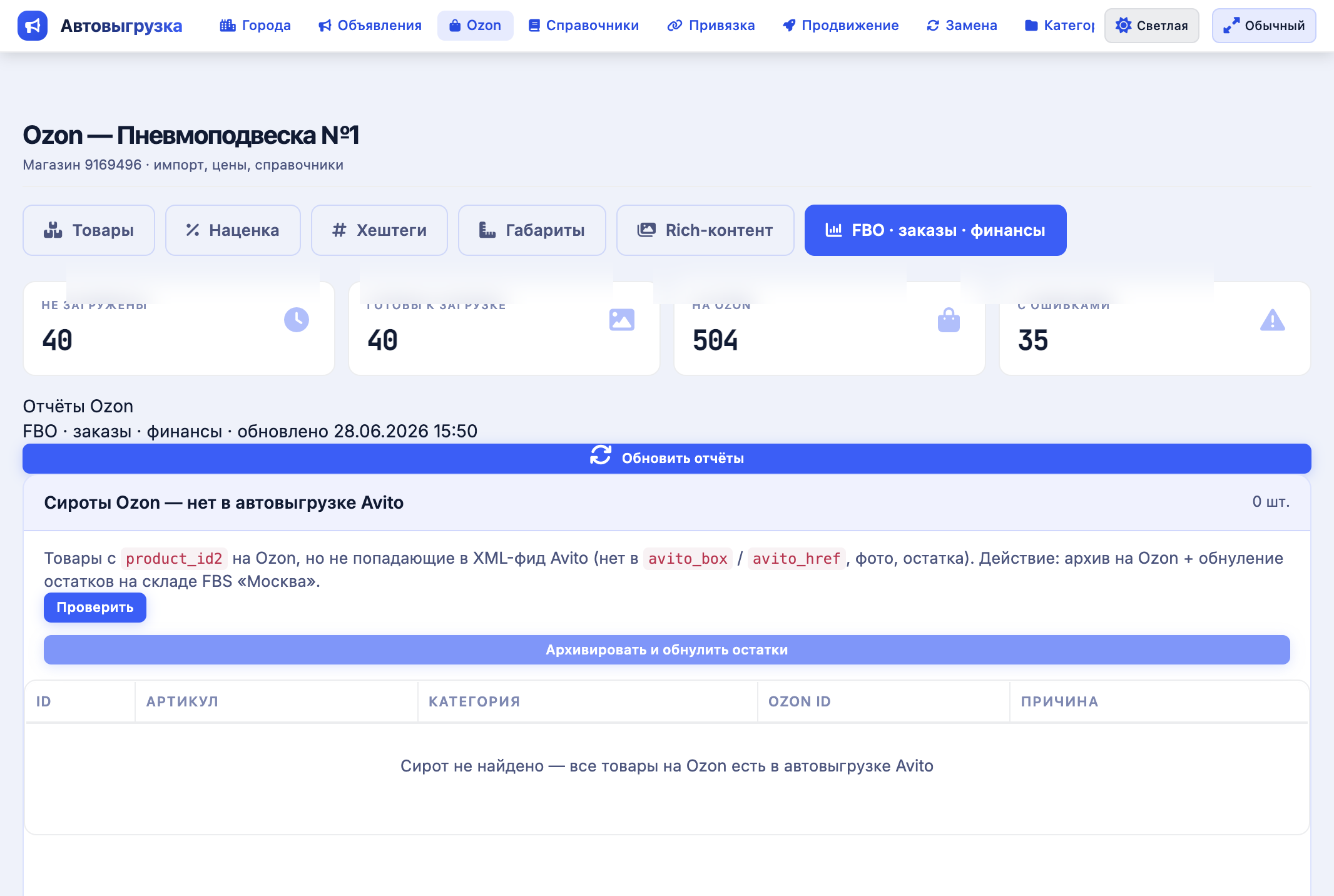The height and width of the screenshot is (896, 1334).
Task: Switch to the Хештеги tab
Action: [x=379, y=230]
